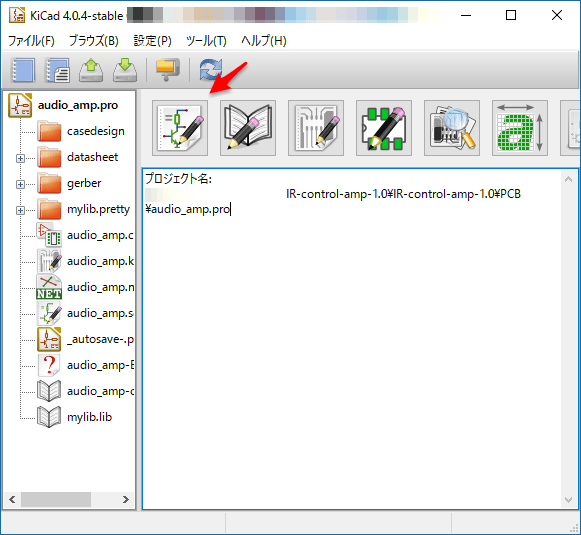Screen dimensions: 581x535
Task: Click the message panel scroll-down arrow
Action: [x=568, y=500]
